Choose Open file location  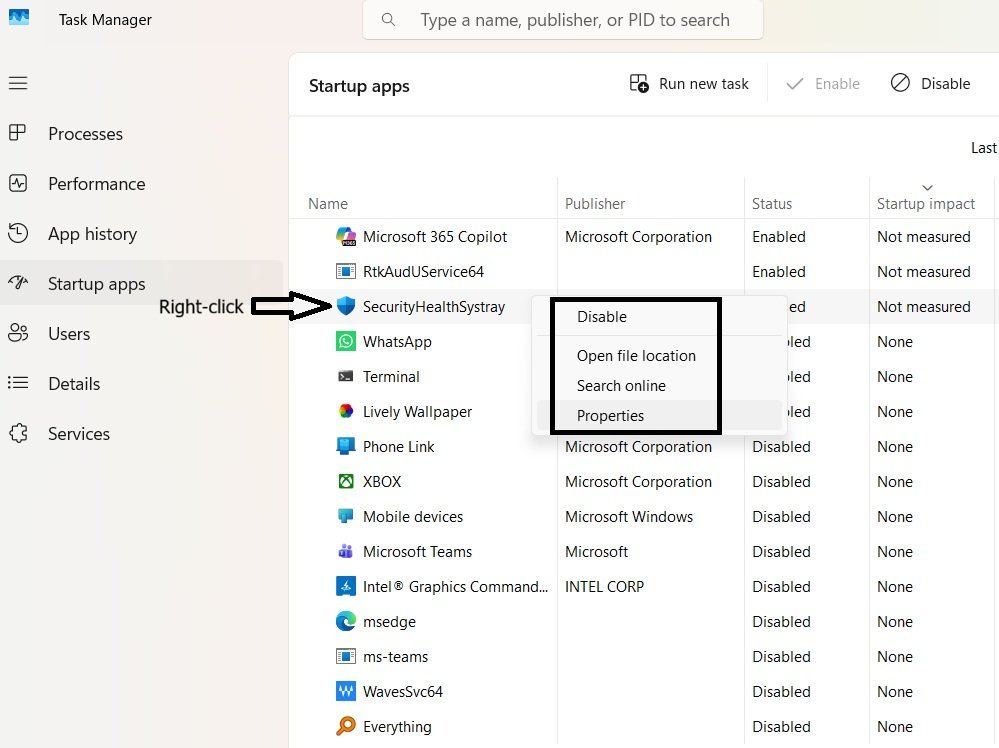tap(659, 356)
